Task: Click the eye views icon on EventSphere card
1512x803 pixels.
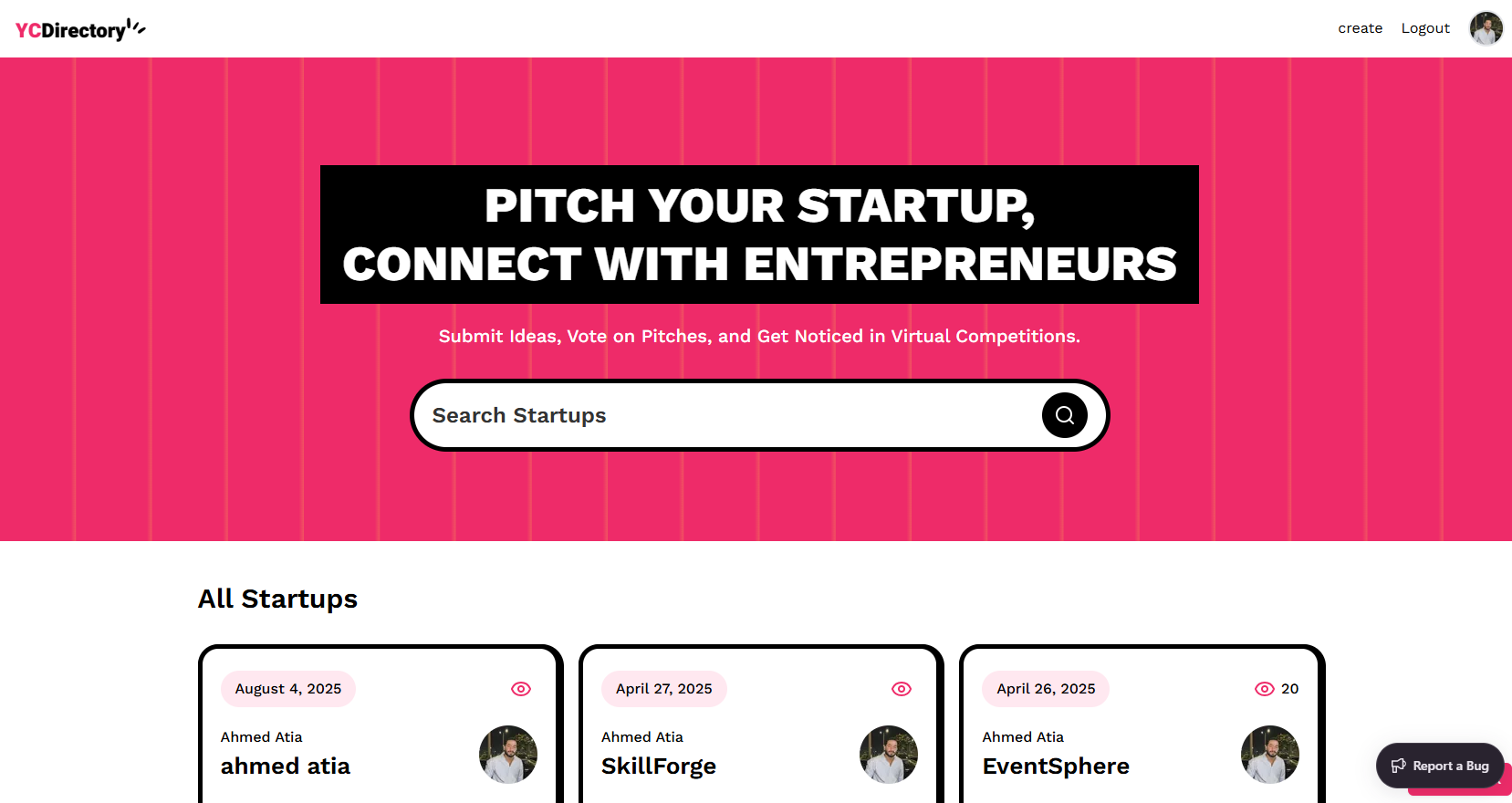Action: (x=1264, y=689)
